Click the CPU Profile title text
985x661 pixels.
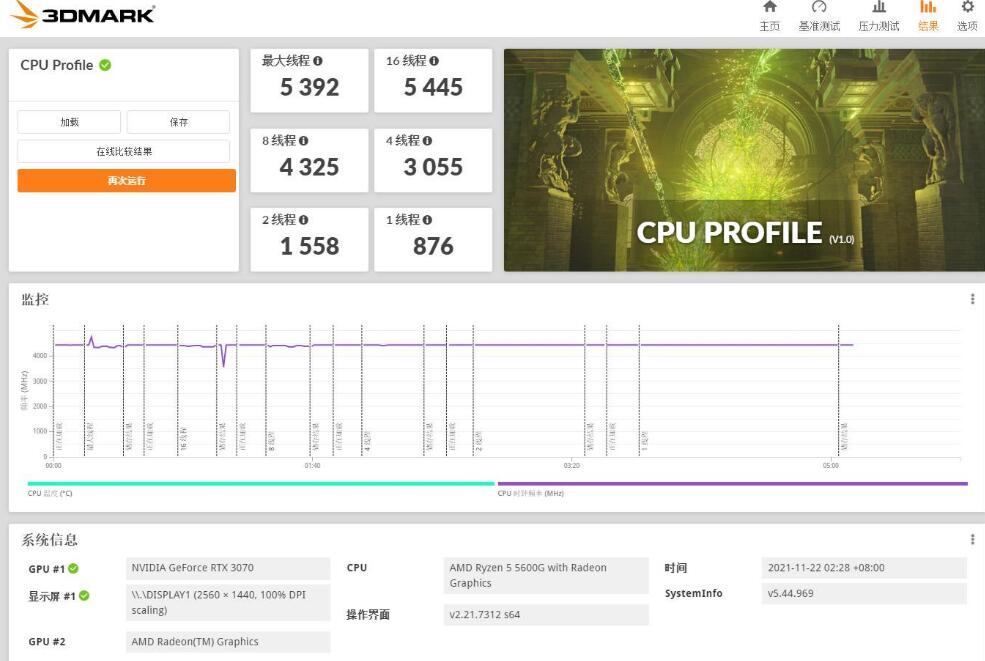click(57, 65)
